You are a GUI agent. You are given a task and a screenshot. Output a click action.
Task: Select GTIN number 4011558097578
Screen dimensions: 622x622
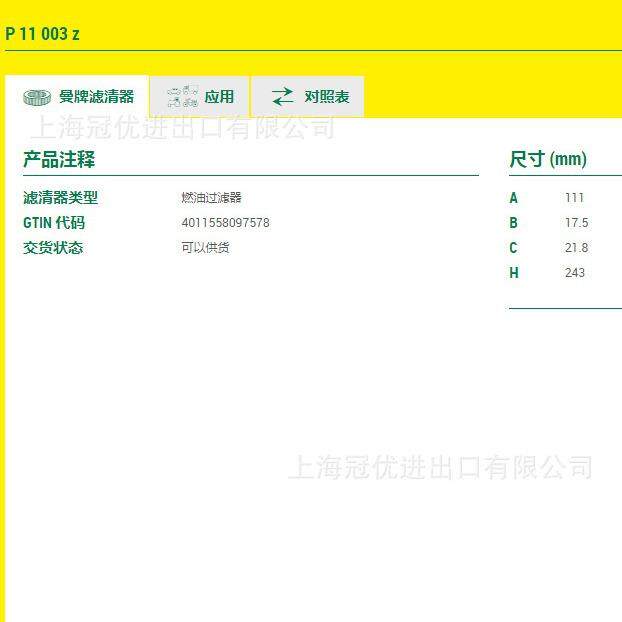tap(225, 223)
